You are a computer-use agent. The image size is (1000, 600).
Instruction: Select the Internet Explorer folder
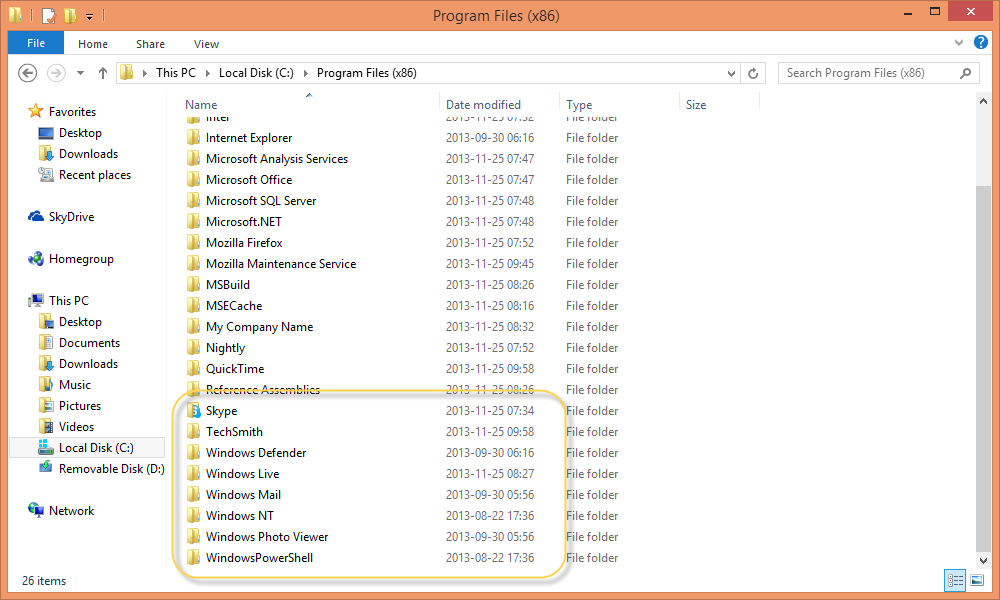(x=249, y=138)
